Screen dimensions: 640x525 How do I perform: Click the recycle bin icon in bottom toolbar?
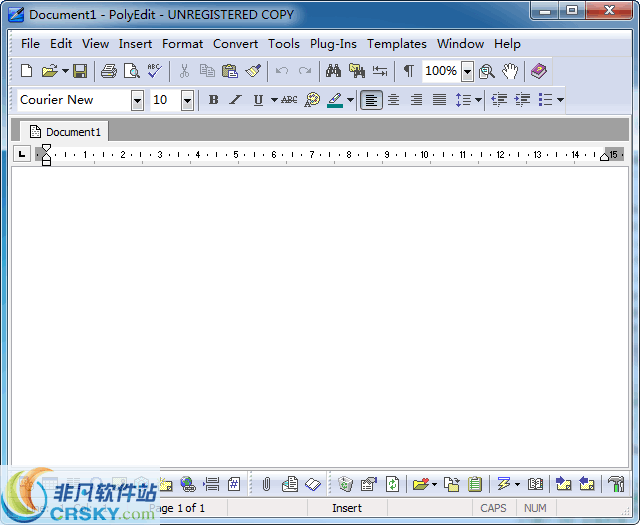345,485
